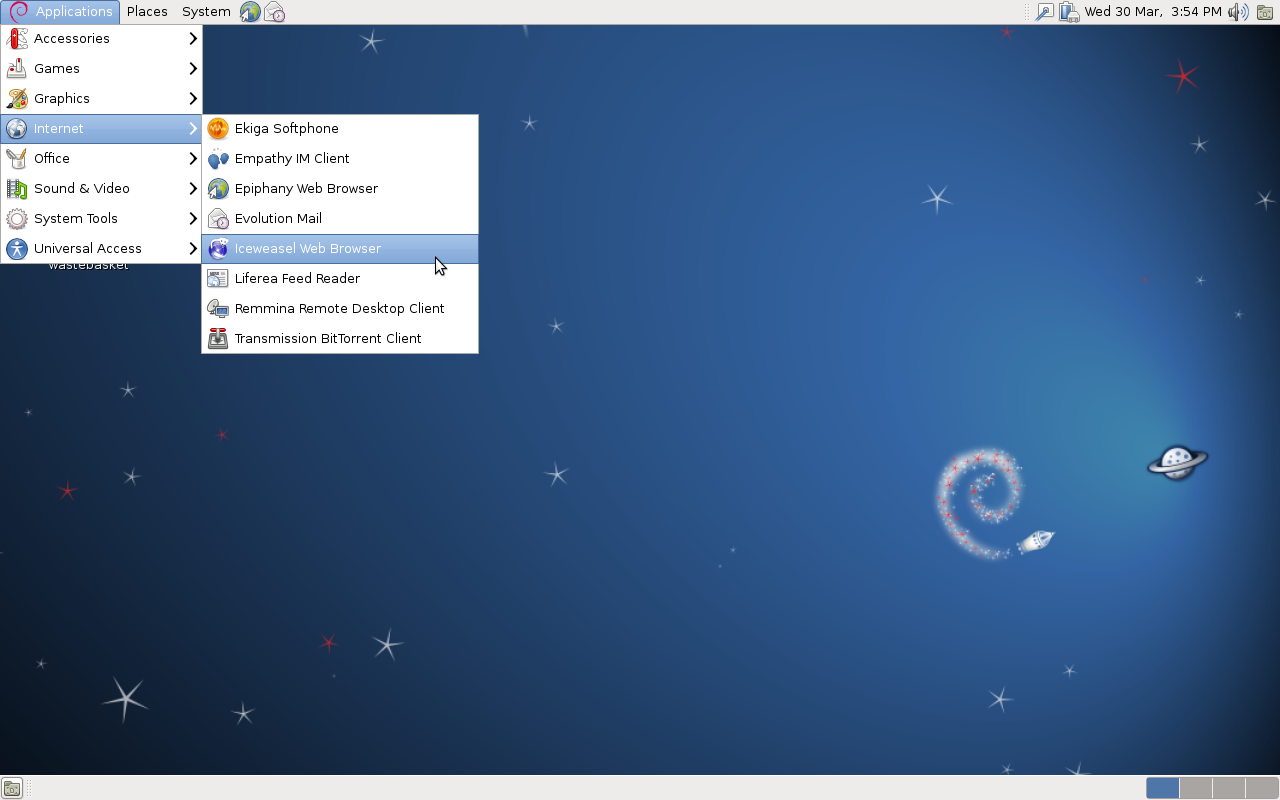Expand the Games submenu arrow
1280x800 pixels.
(x=193, y=68)
